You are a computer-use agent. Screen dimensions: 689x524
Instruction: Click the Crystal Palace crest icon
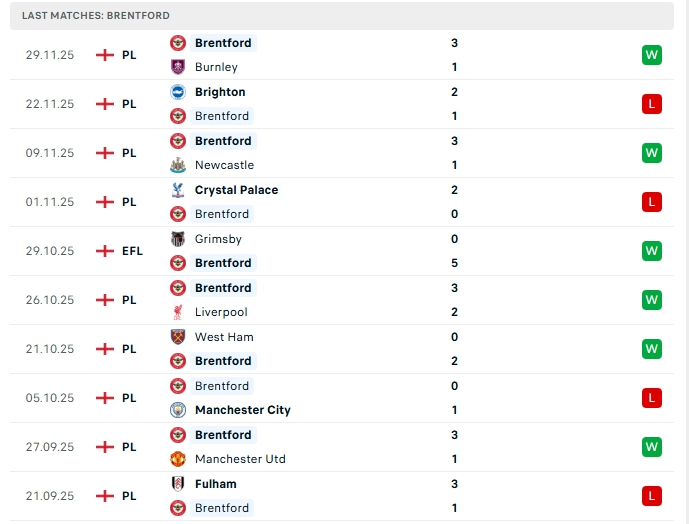coord(178,190)
